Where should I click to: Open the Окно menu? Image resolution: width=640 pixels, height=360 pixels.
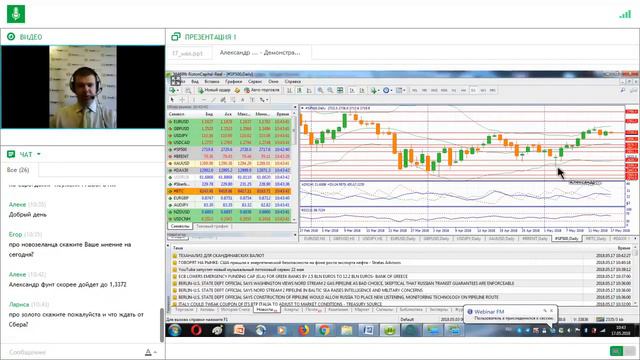(273, 82)
